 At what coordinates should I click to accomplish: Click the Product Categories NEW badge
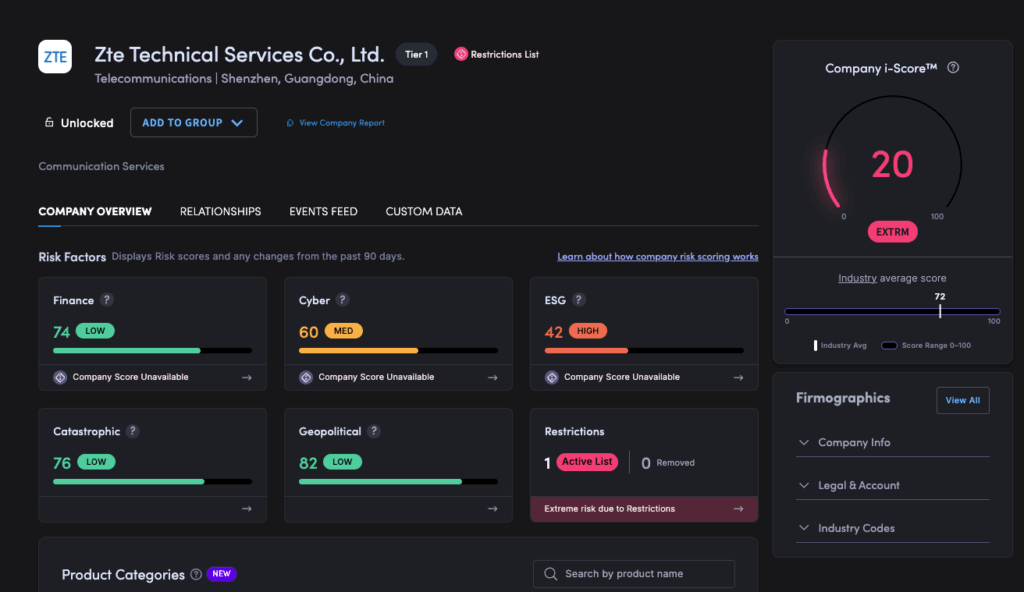click(x=221, y=574)
